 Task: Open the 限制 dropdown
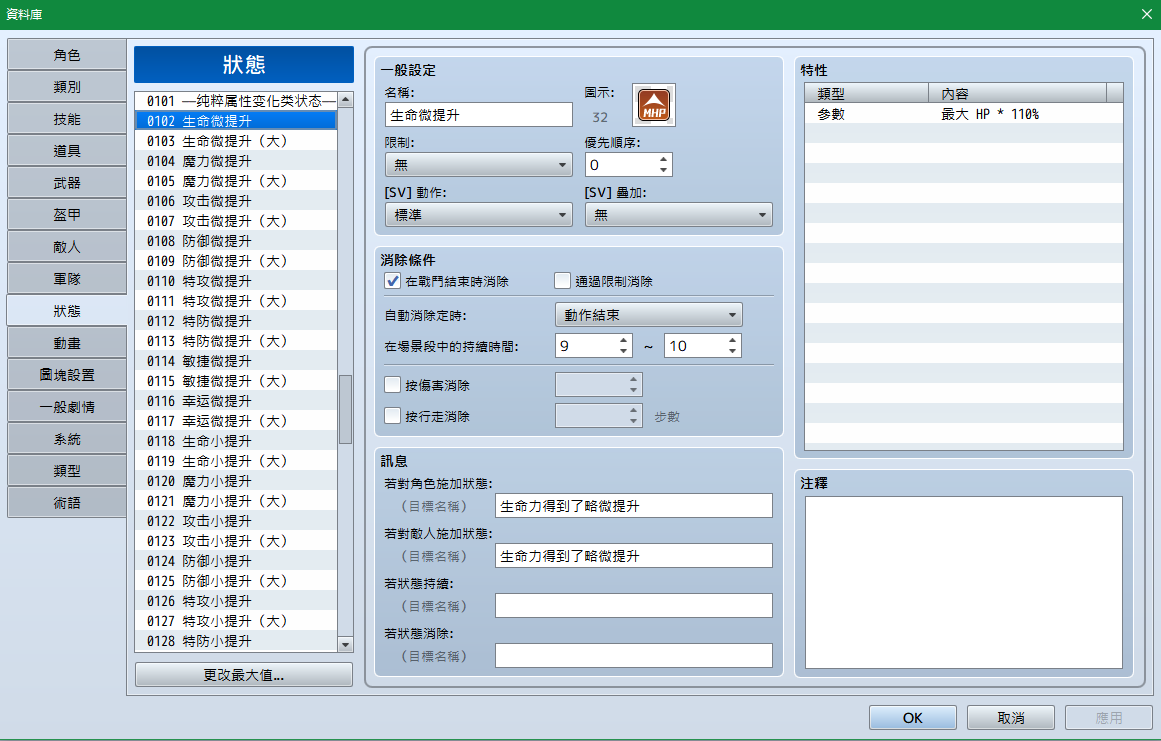click(x=478, y=164)
